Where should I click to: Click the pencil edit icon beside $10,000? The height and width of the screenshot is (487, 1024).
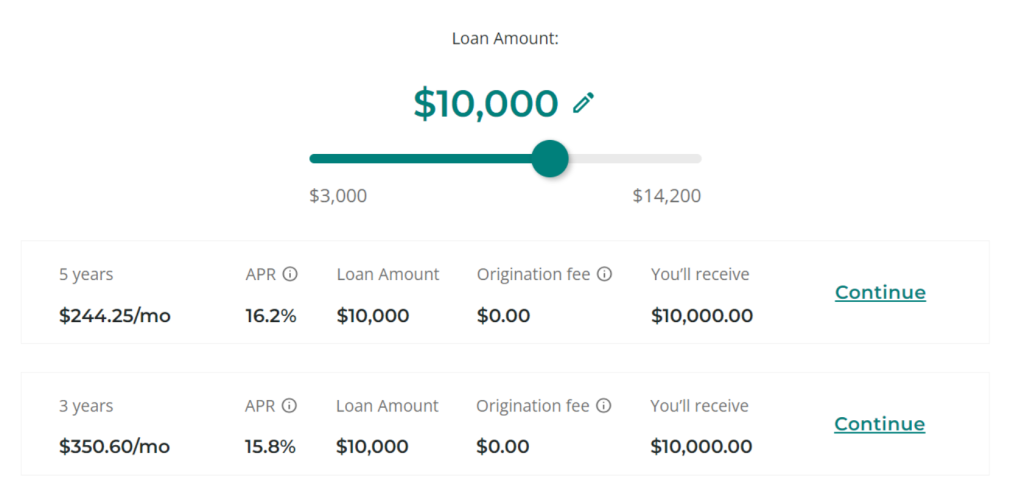tap(583, 103)
